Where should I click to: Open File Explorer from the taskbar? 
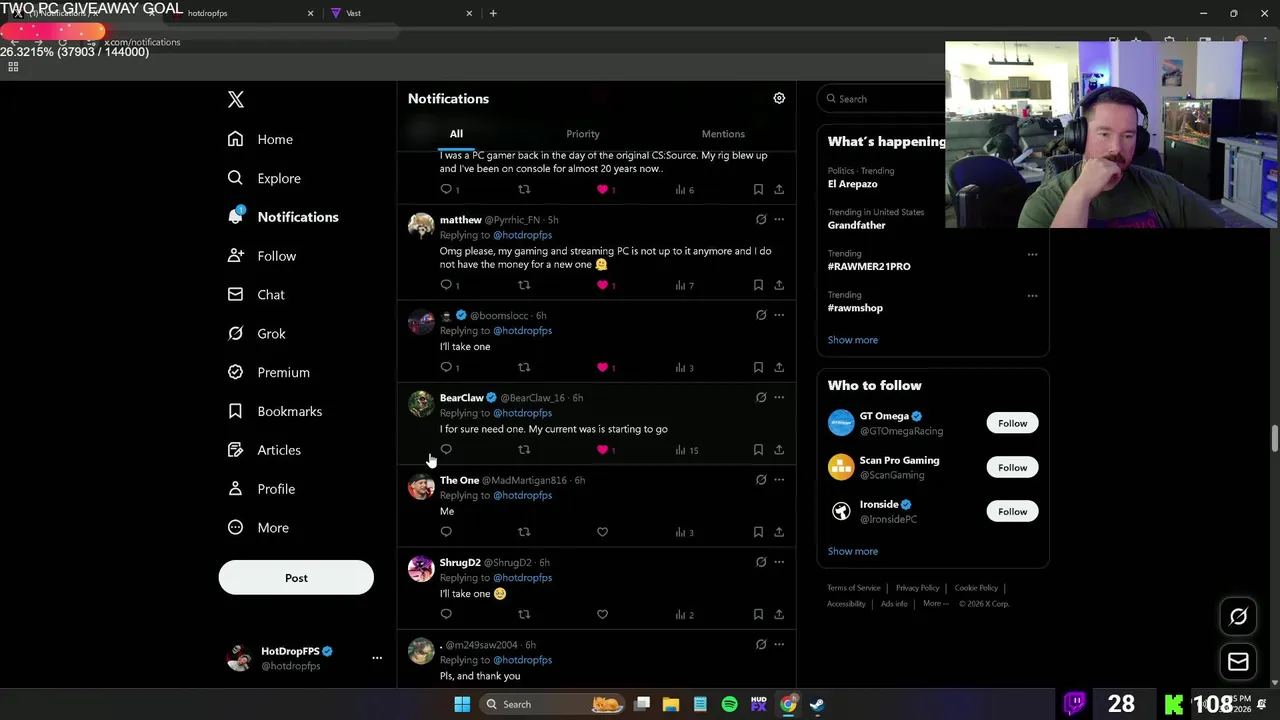(671, 704)
